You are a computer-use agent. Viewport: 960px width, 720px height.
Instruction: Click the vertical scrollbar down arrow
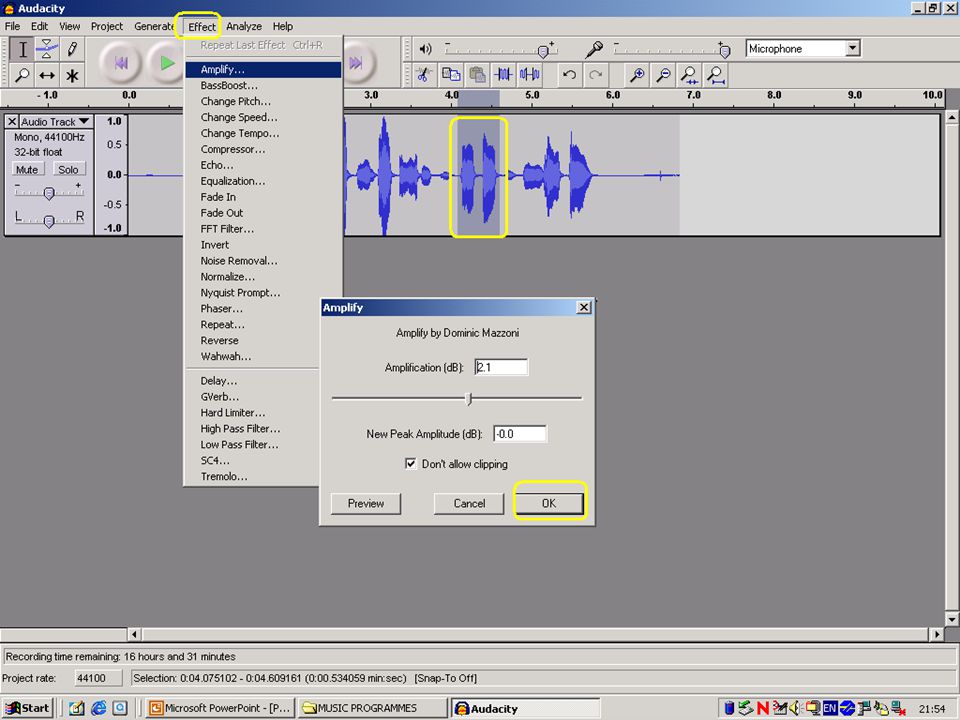pos(951,619)
